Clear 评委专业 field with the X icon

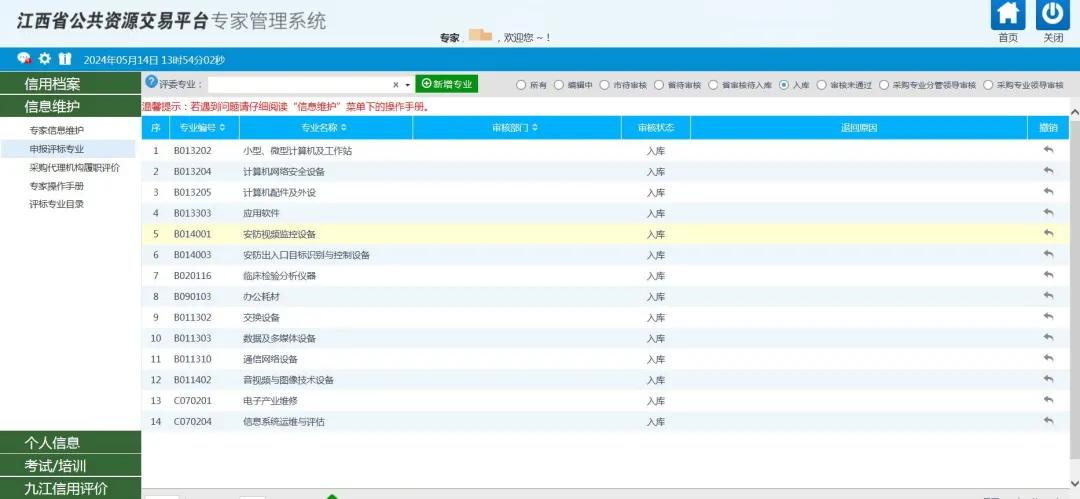[x=395, y=85]
